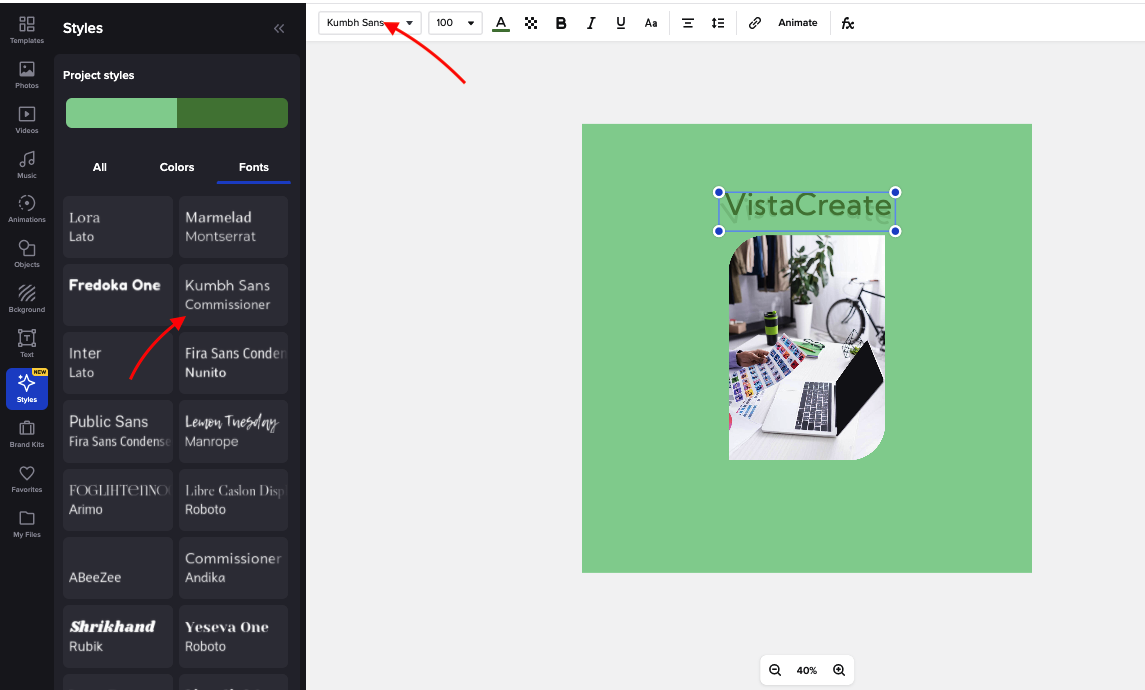Apply the Lemon Tuesday Manrope font pair
Screen dimensions: 1145x690
pyautogui.click(x=234, y=432)
